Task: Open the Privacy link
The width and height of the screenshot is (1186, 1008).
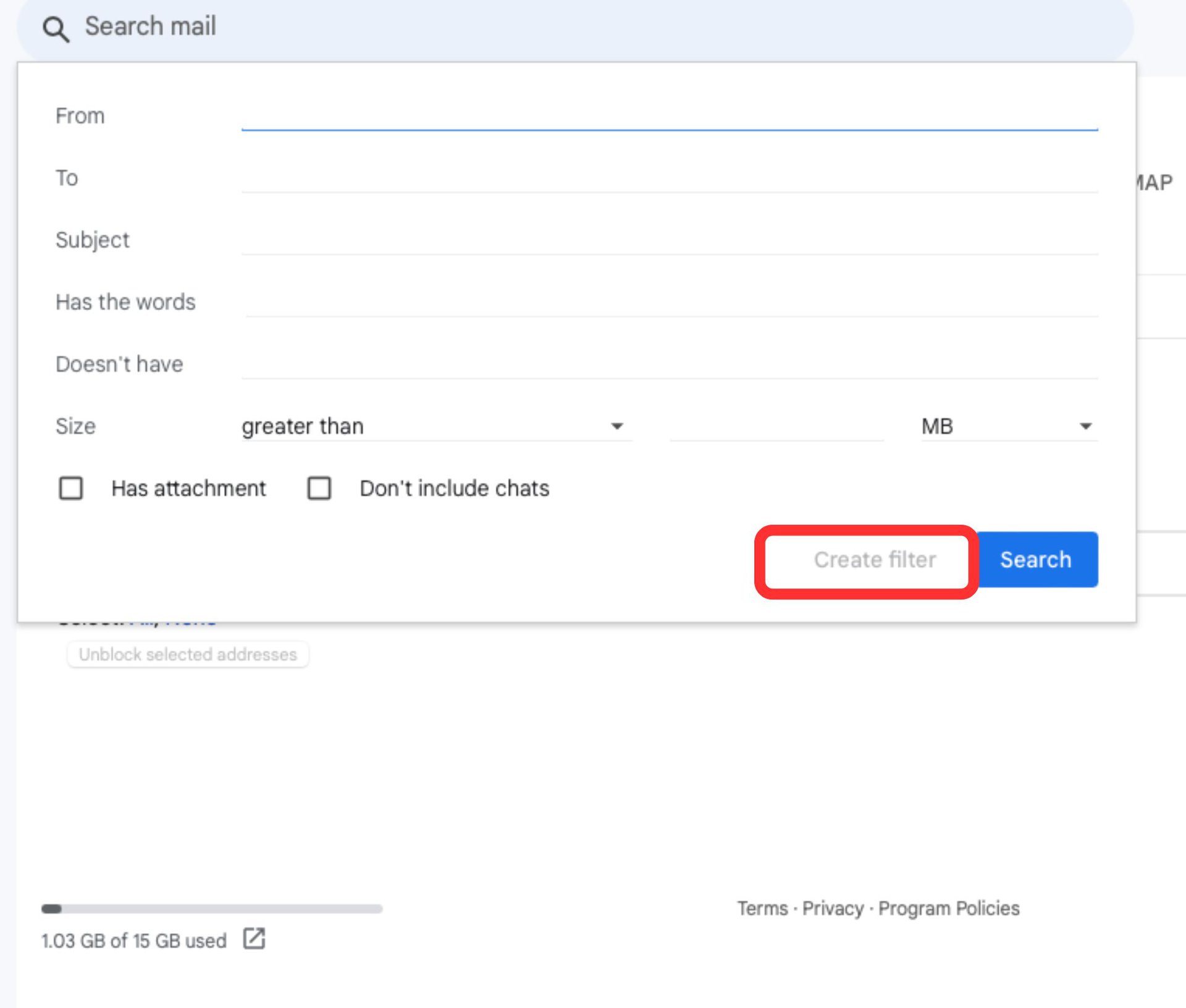Action: point(833,908)
